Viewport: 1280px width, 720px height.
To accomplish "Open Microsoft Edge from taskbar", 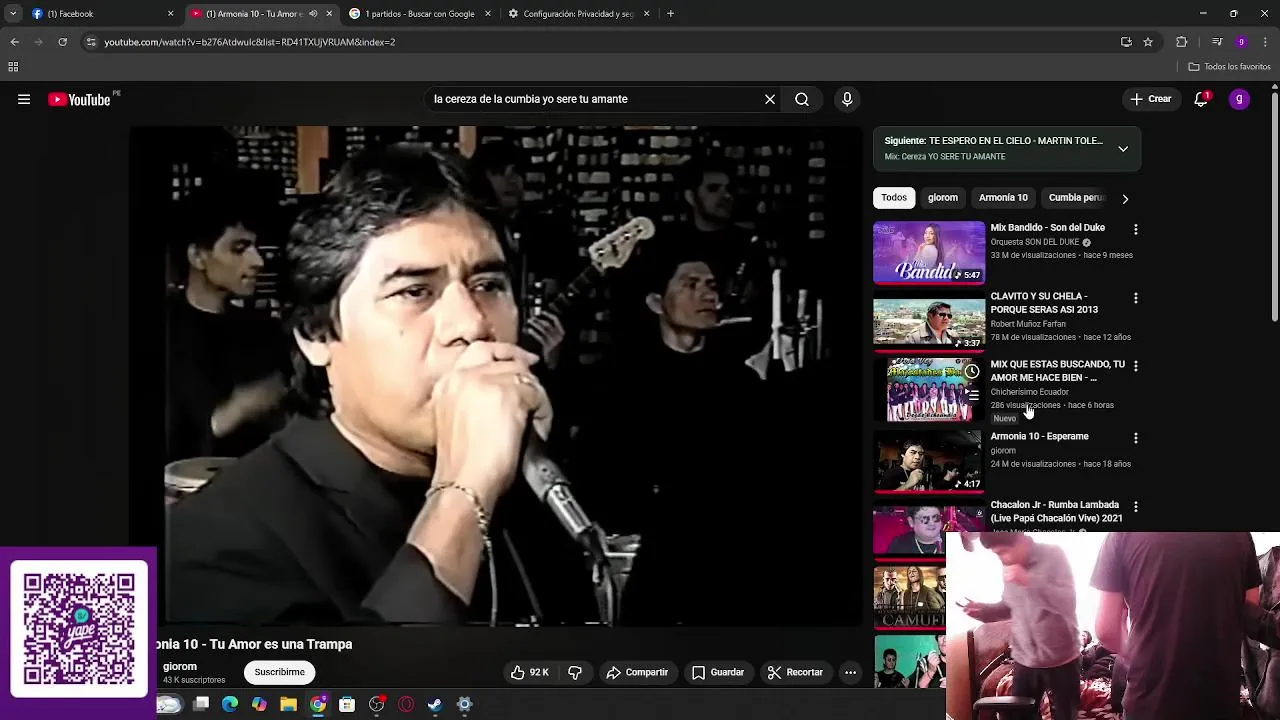I will [x=230, y=705].
